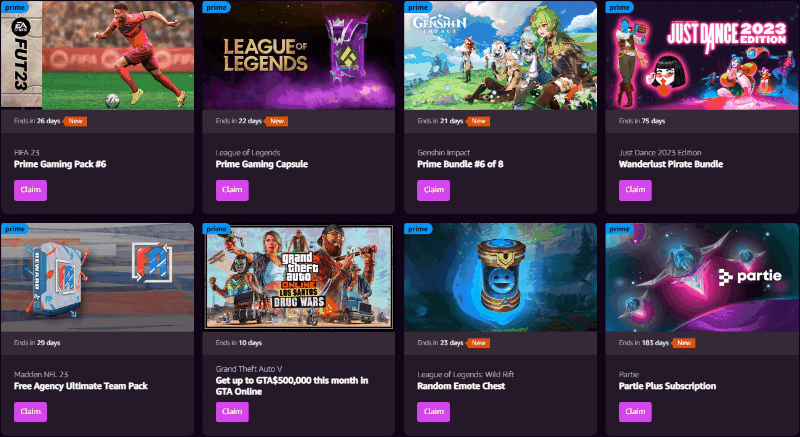The width and height of the screenshot is (800, 437).
Task: Open the League of Legends artwork thumbnail
Action: (x=298, y=55)
